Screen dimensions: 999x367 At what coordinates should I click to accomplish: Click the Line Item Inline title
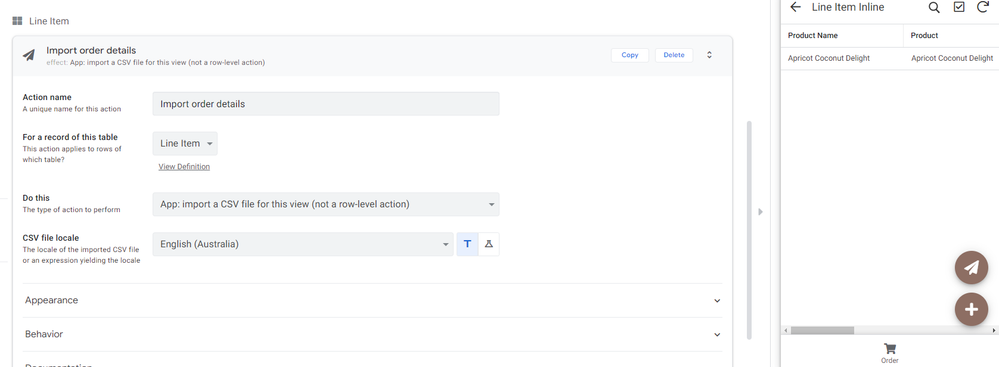pos(848,8)
